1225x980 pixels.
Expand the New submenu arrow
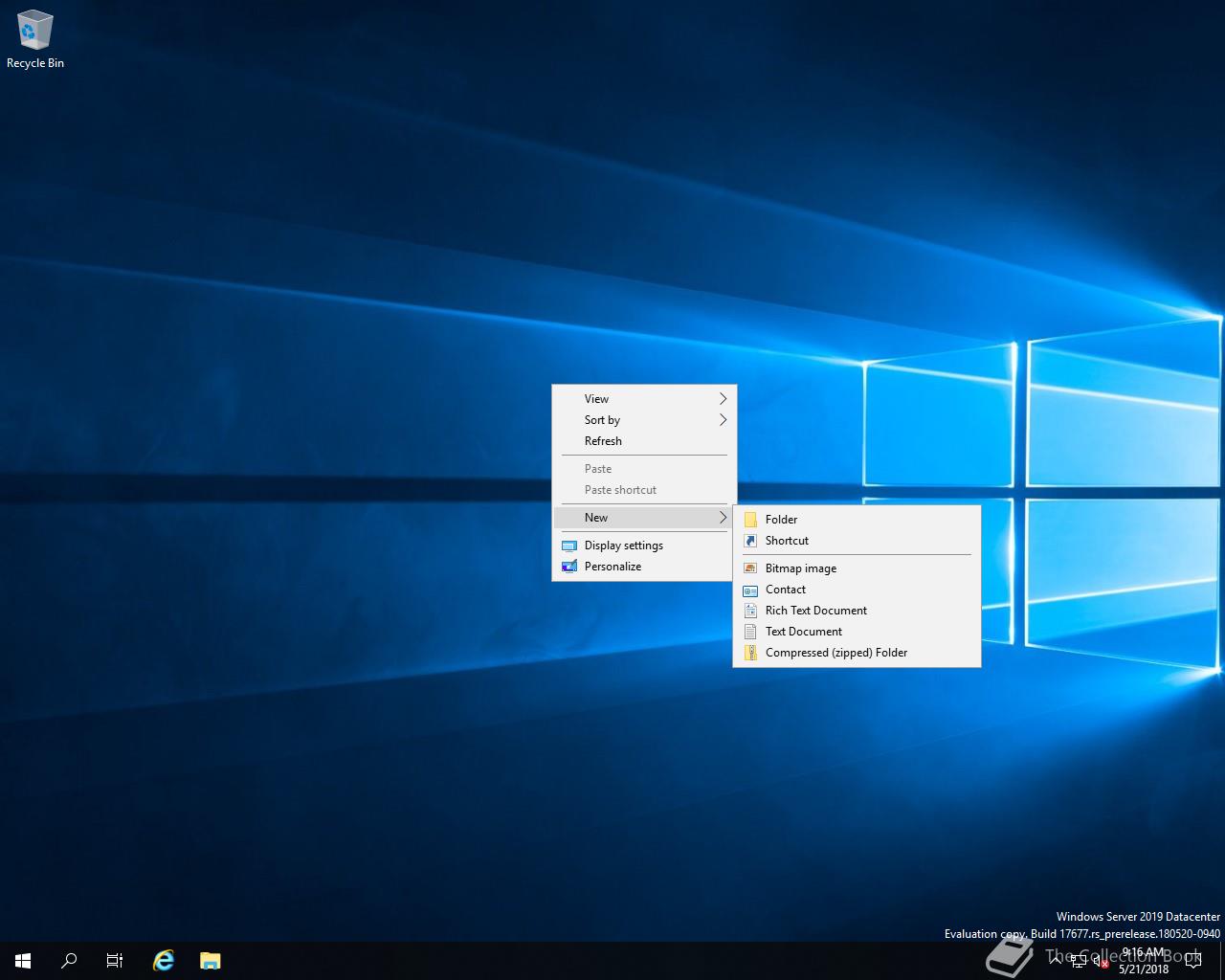pos(723,518)
